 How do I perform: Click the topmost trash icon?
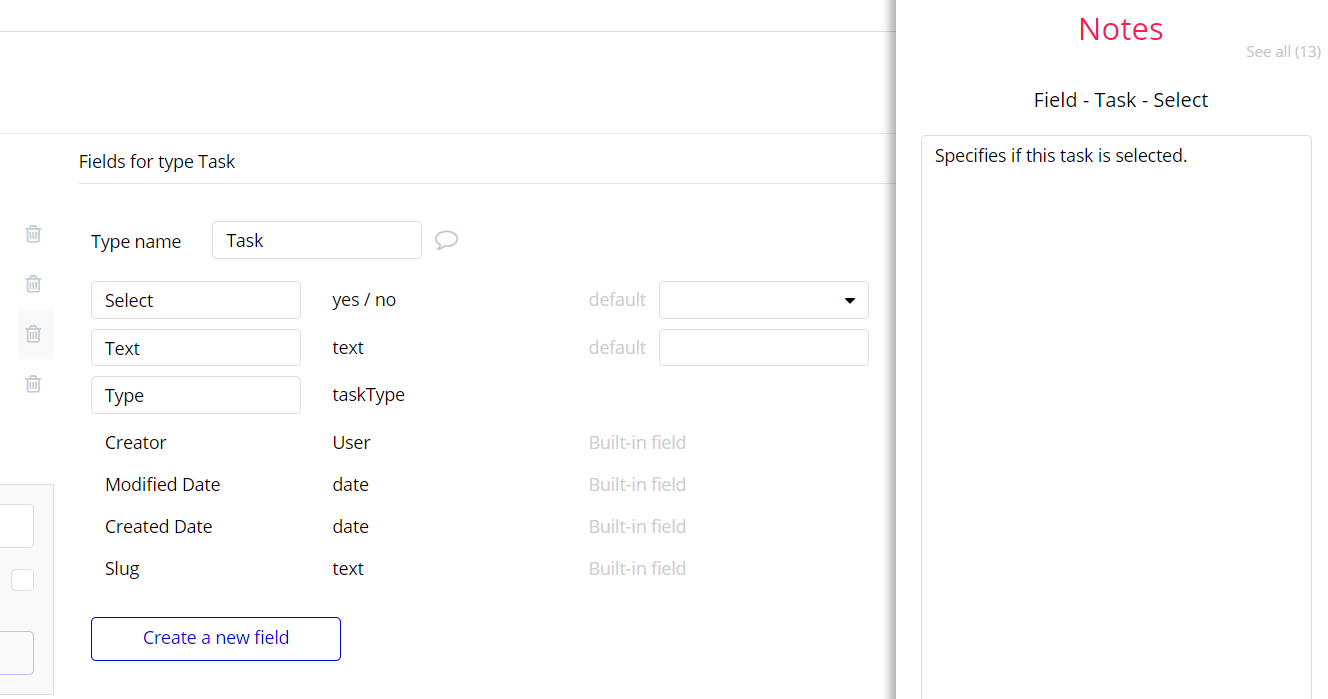[x=33, y=234]
